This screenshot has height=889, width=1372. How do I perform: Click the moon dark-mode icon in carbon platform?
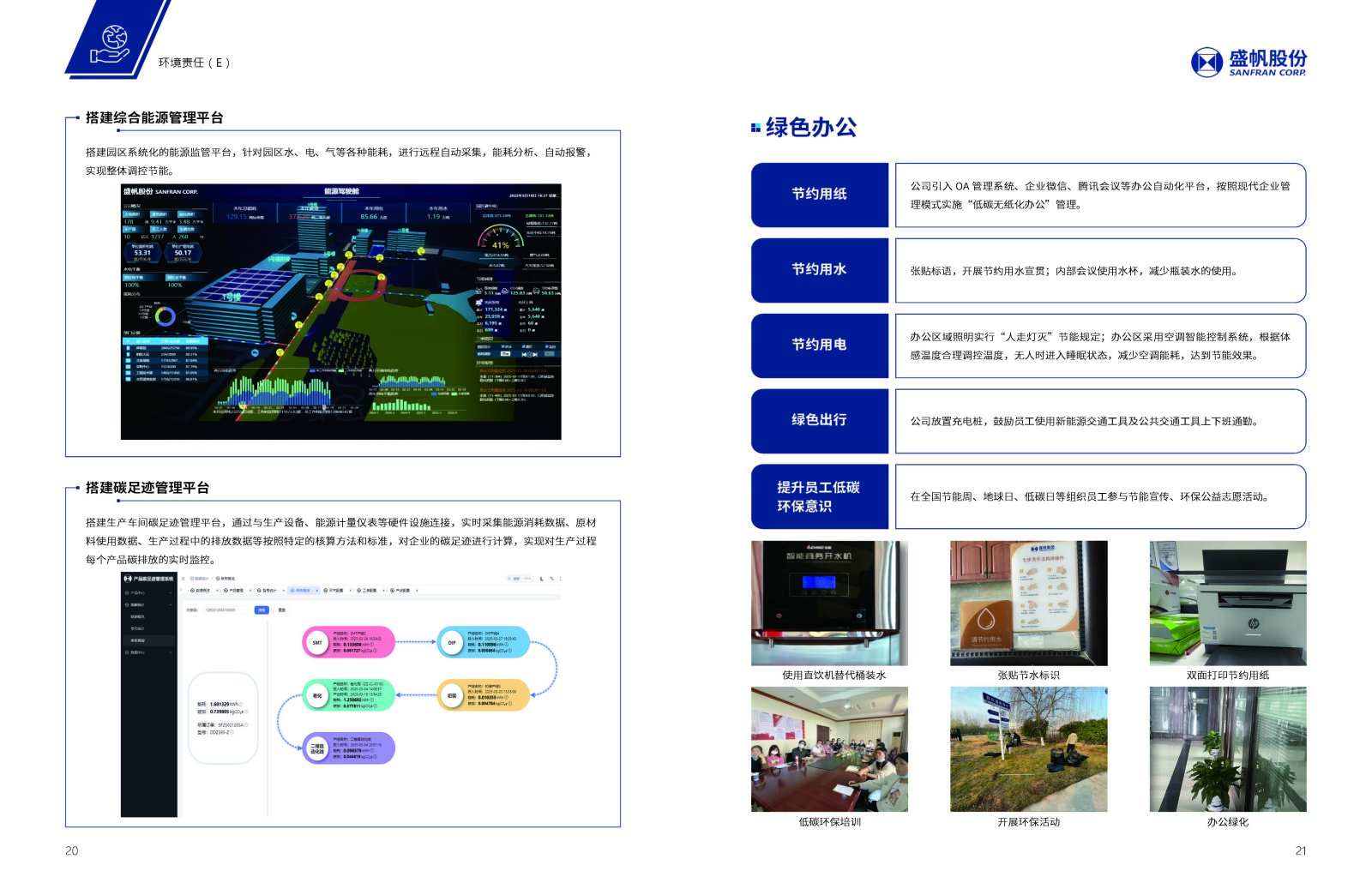point(542,579)
